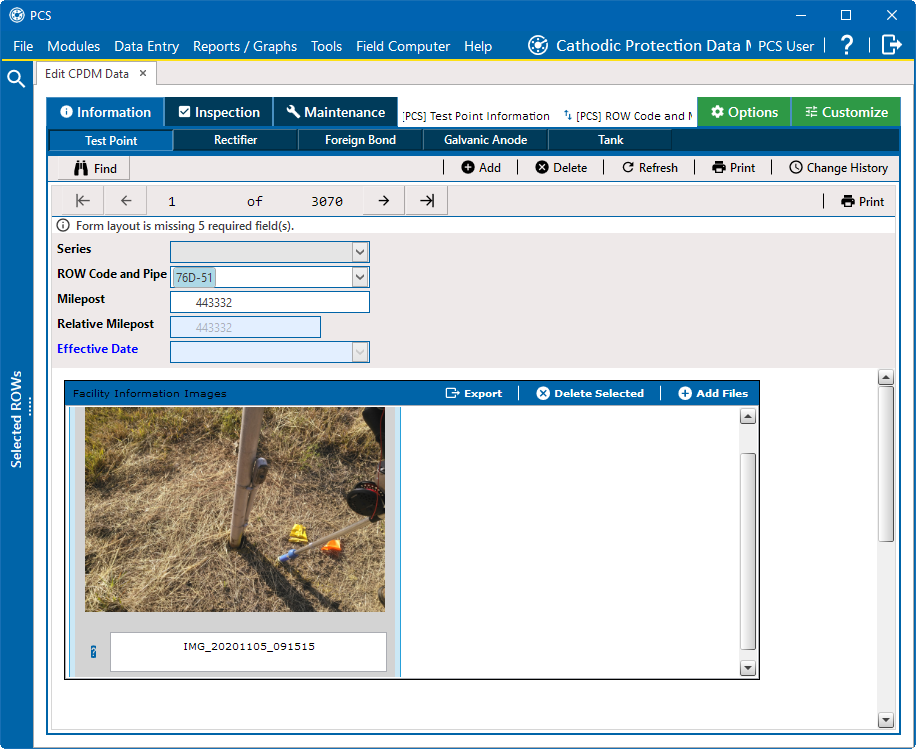Screen dimensions: 916x749
Task: Open the Reports / Graphs menu
Action: click(x=245, y=46)
